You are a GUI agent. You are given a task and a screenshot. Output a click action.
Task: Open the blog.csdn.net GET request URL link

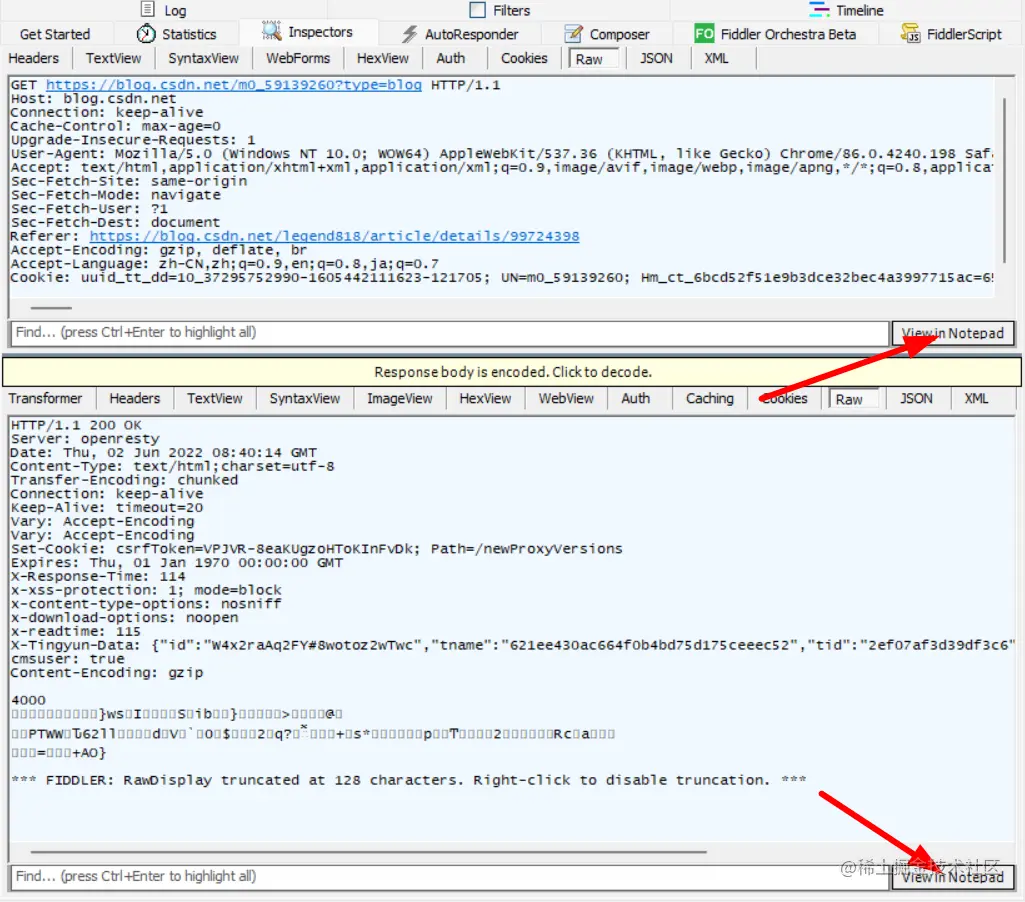(x=233, y=85)
